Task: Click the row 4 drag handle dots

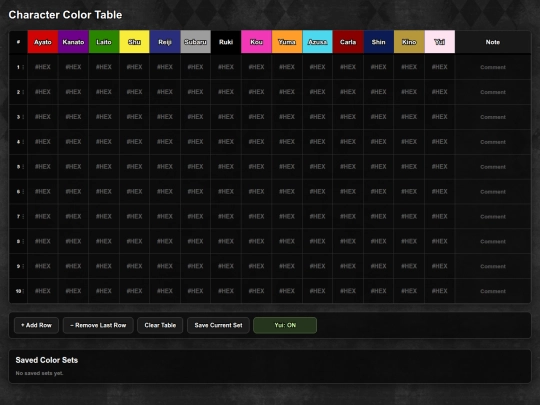Action: [x=23, y=142]
